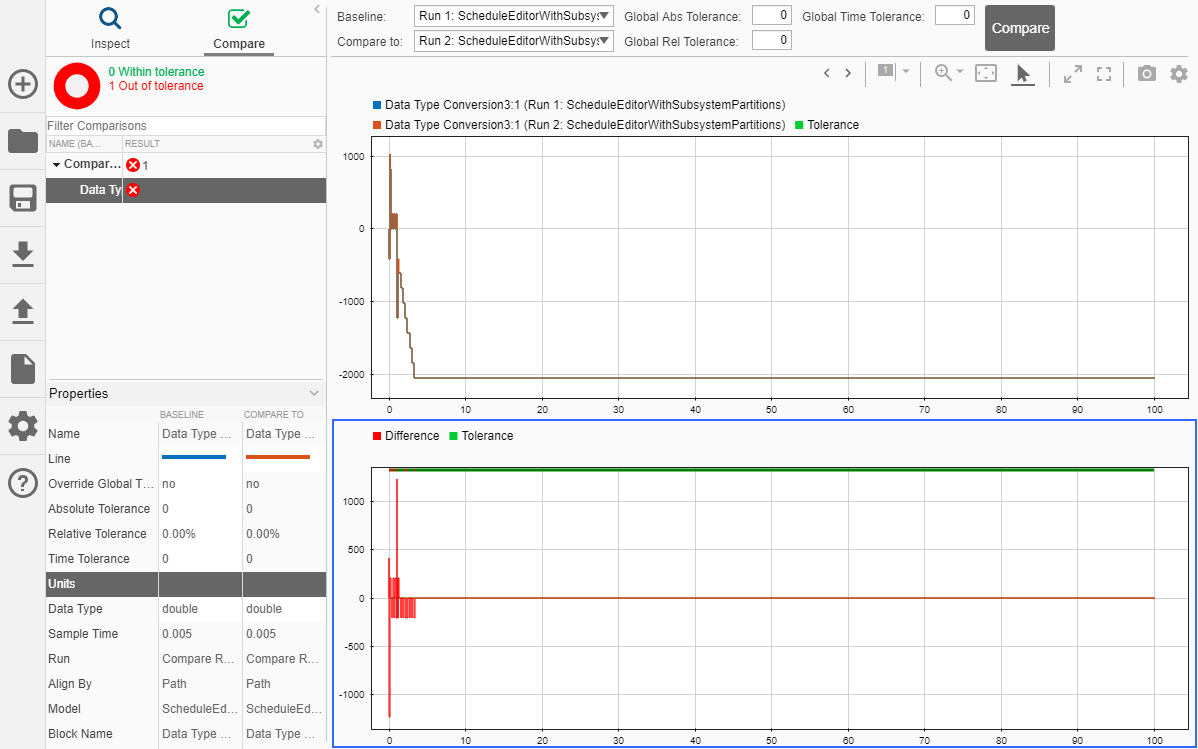Go to the next comparison arrow

pyautogui.click(x=848, y=73)
